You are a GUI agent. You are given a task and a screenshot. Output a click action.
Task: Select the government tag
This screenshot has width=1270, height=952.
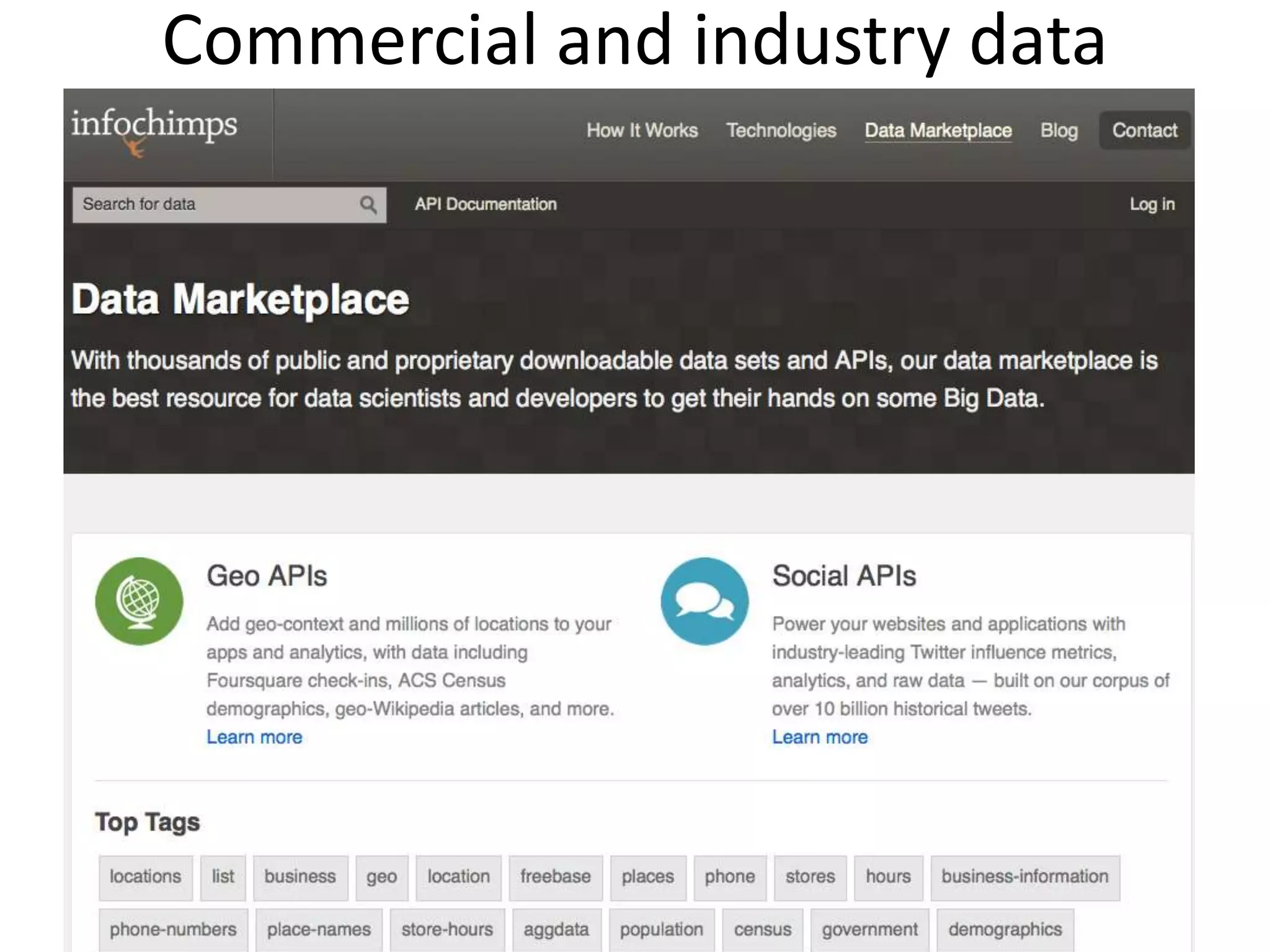pos(870,930)
